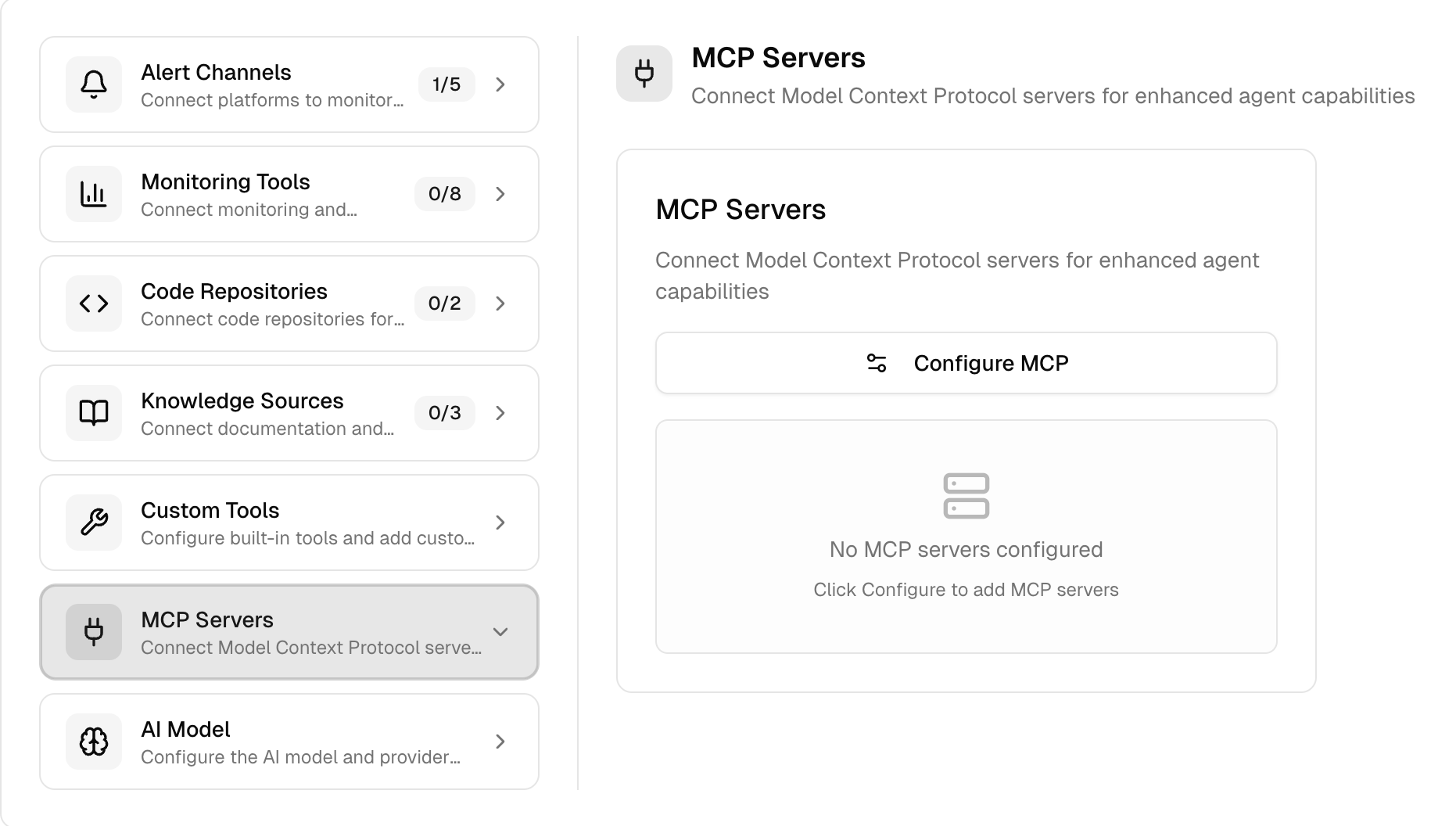1456x826 pixels.
Task: Click the Monitoring Tools chart icon
Action: click(93, 194)
